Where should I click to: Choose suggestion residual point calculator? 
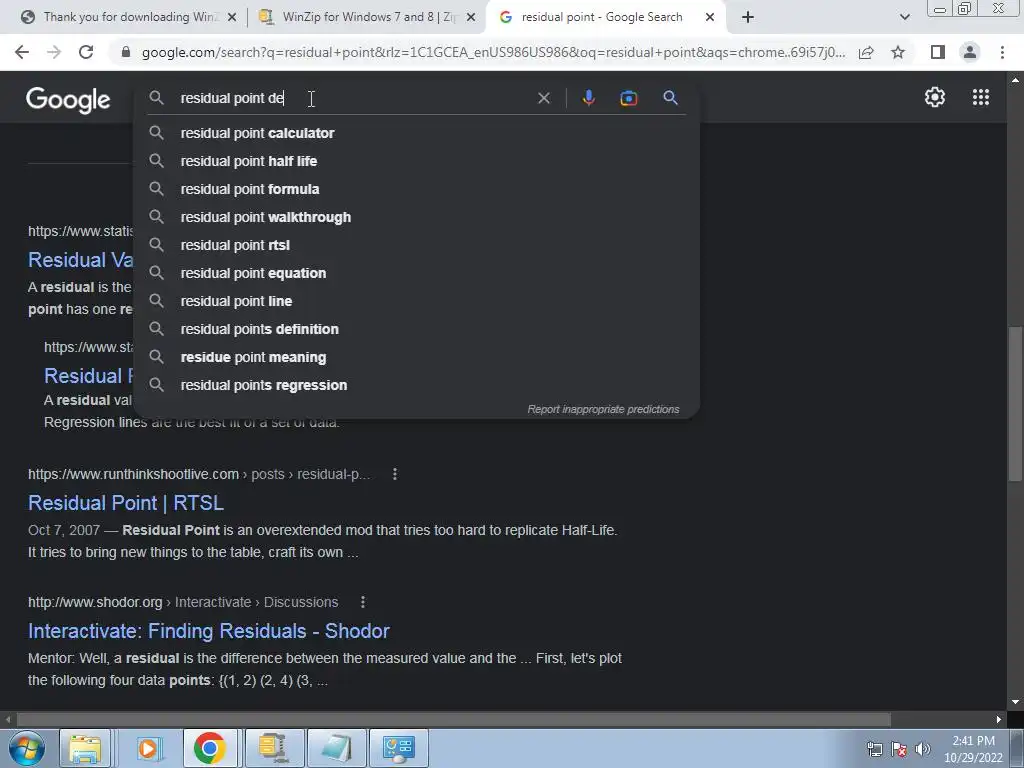417,133
